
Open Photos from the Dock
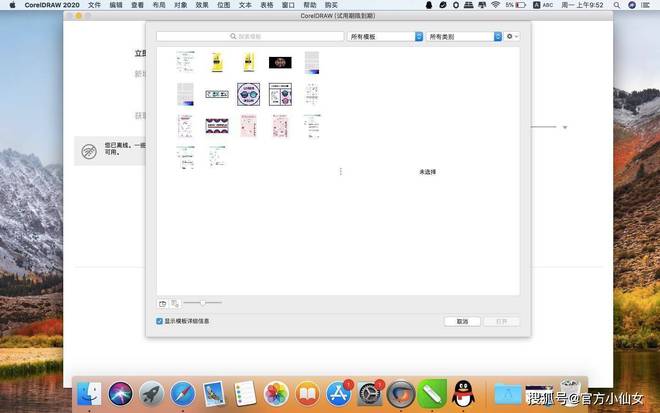tap(276, 394)
